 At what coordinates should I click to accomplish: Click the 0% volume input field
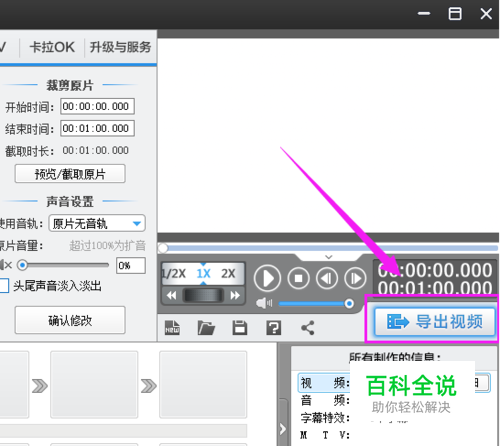coord(131,266)
